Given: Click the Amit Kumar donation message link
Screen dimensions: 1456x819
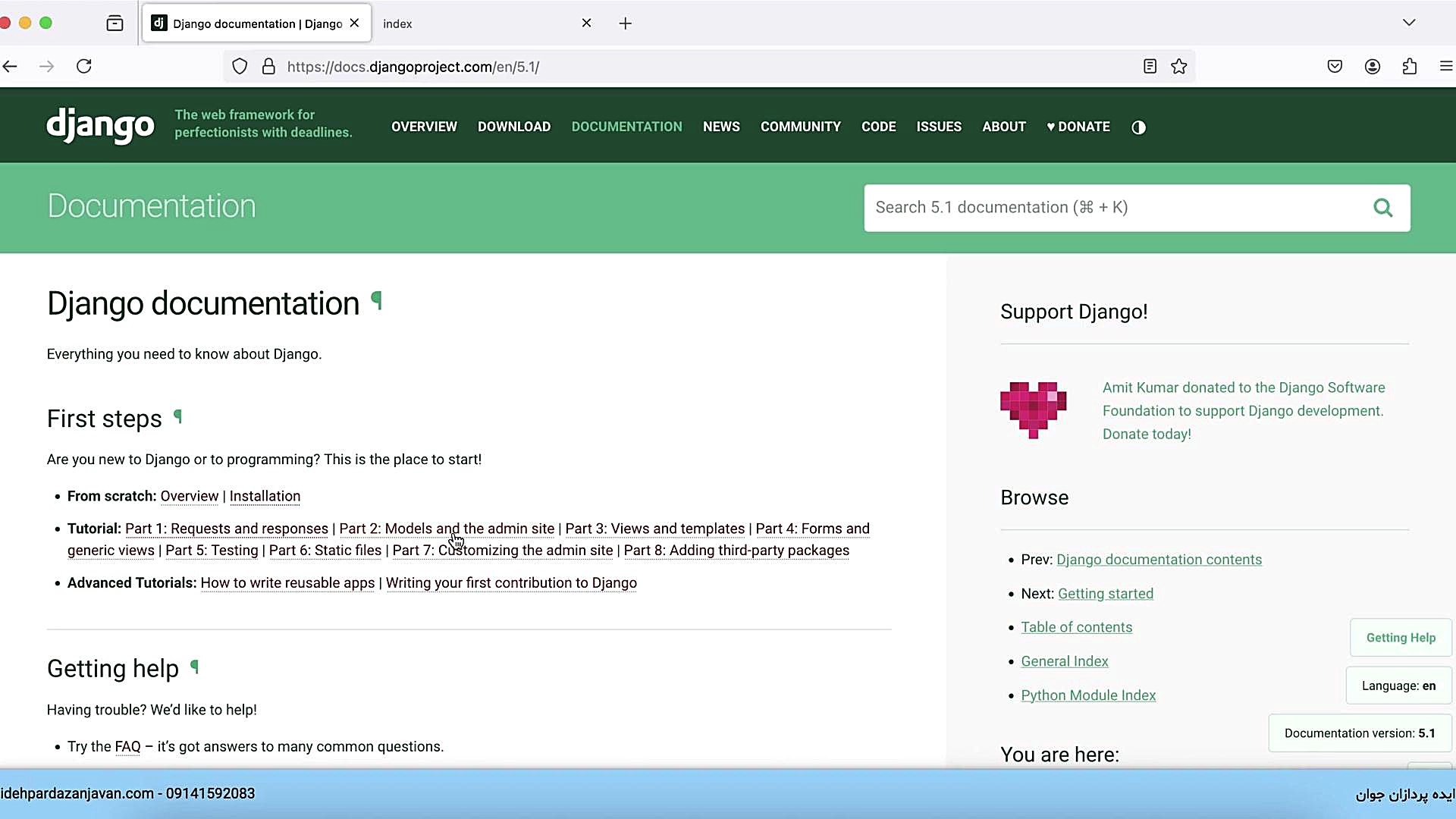Looking at the screenshot, I should (x=1244, y=410).
